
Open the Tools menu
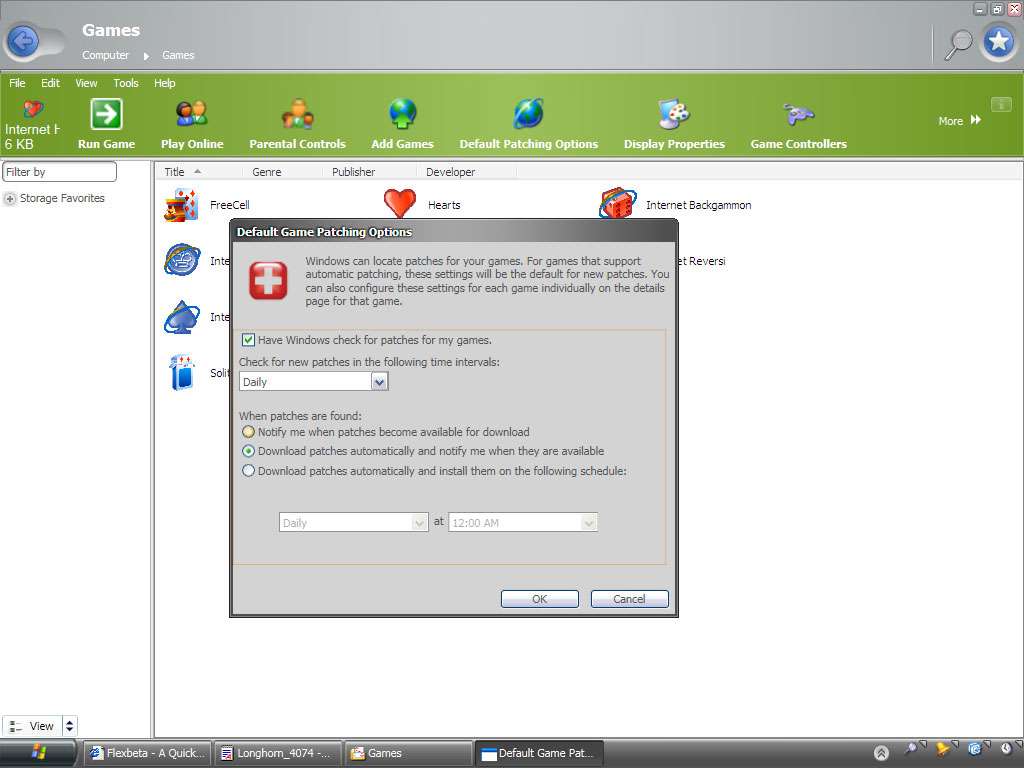[x=125, y=83]
